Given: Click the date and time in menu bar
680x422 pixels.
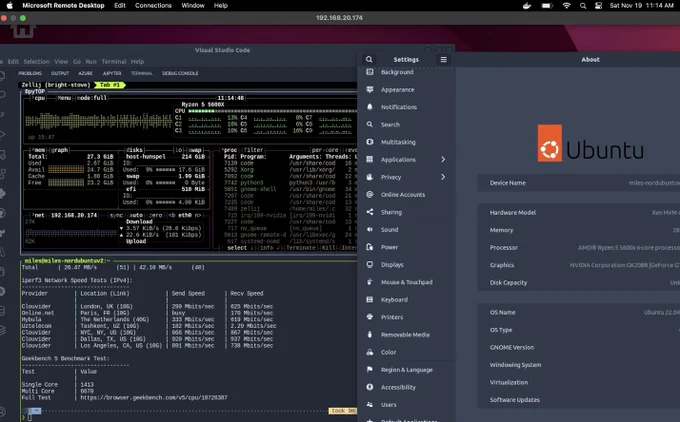Looking at the screenshot, I should tap(642, 6).
